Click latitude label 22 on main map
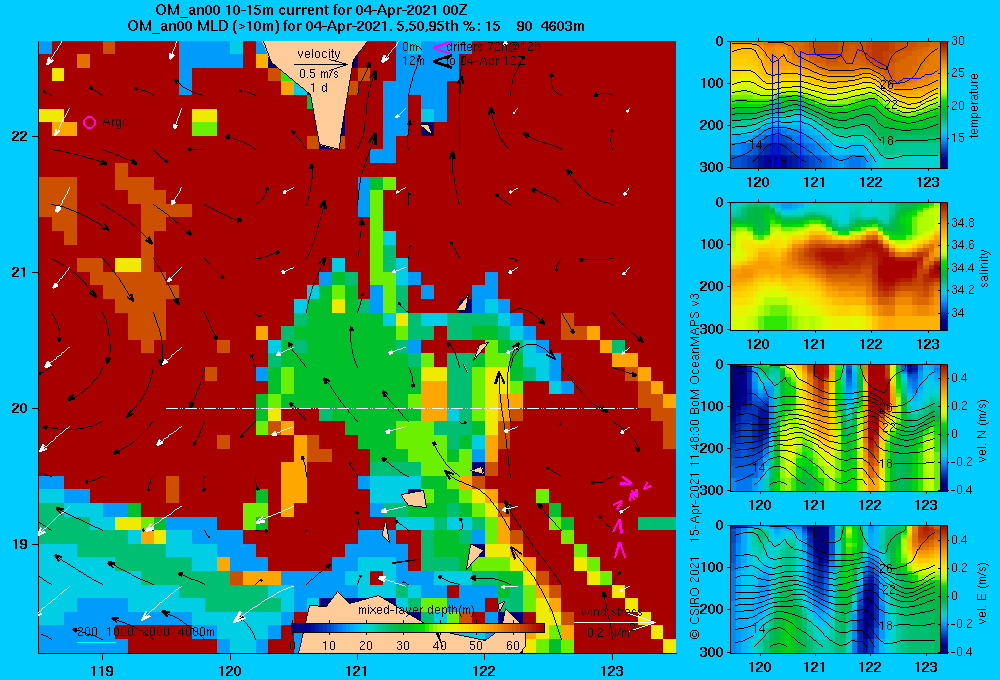 click(20, 137)
